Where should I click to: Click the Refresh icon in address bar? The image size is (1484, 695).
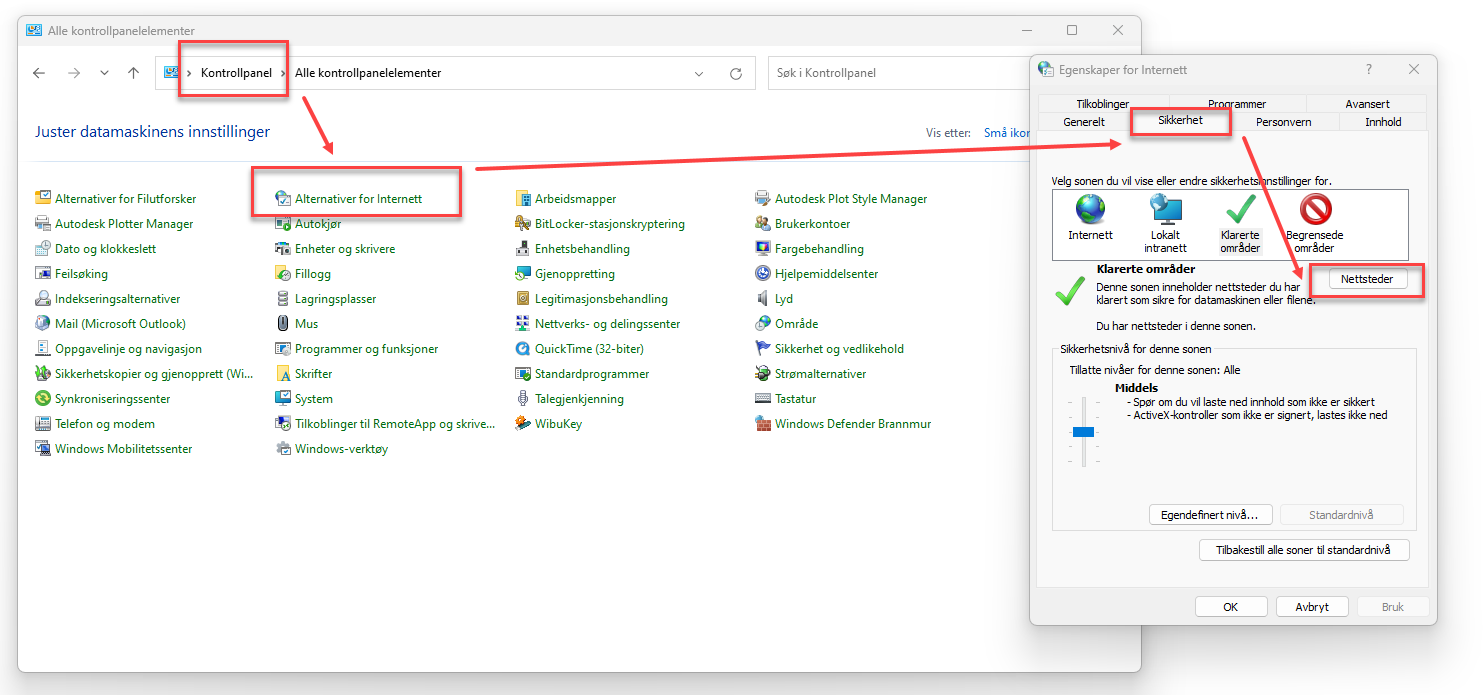coord(736,73)
